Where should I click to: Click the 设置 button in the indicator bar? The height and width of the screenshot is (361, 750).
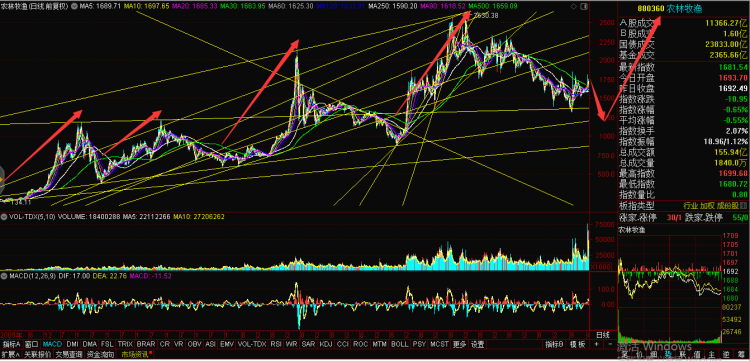pos(477,344)
